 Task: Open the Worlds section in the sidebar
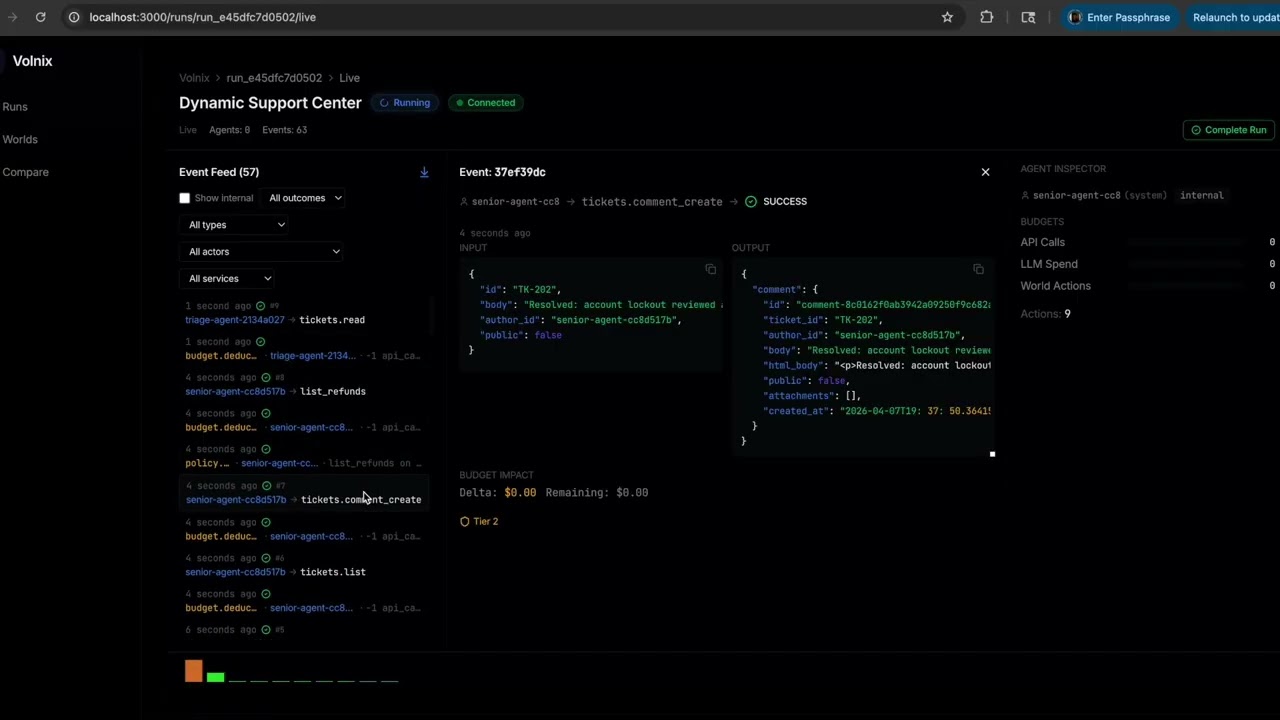(x=20, y=139)
